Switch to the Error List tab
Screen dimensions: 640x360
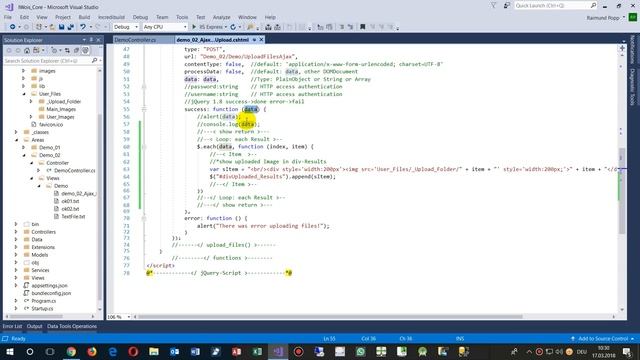(12, 326)
